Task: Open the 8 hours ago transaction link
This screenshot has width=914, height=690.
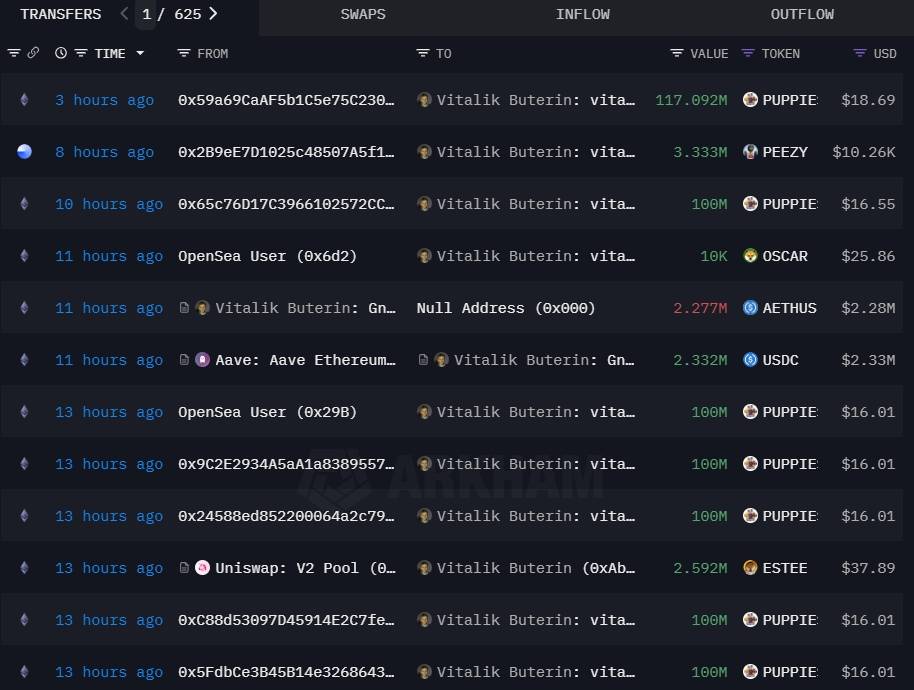Action: tap(105, 152)
